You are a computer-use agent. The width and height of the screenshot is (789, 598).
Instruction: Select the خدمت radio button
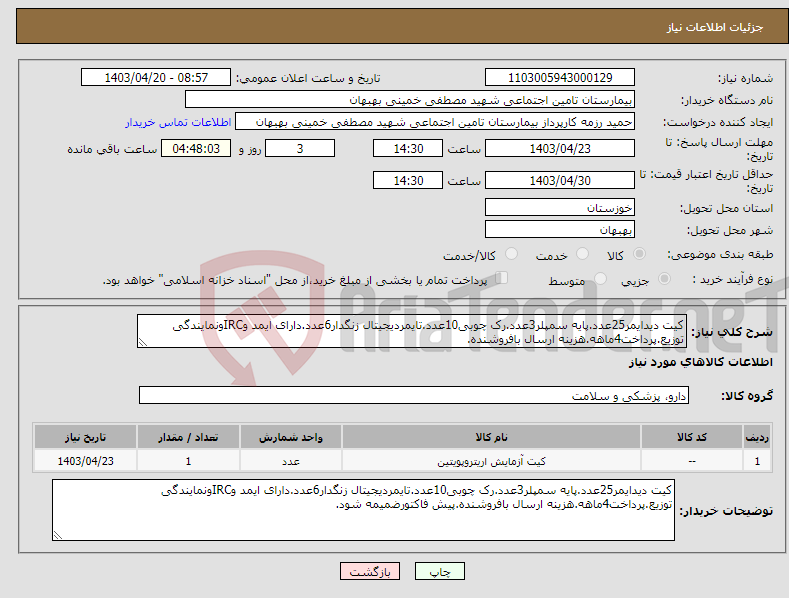[x=582, y=254]
